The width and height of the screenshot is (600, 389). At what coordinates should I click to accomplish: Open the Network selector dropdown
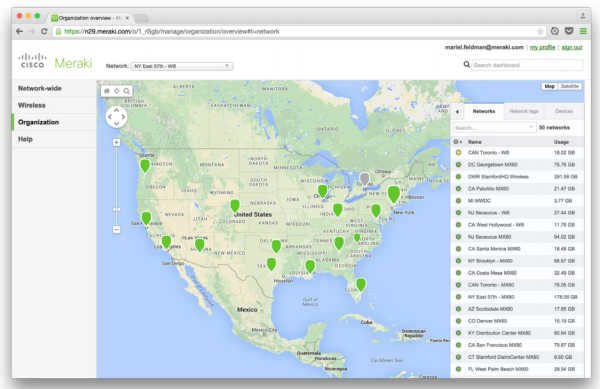[x=182, y=66]
